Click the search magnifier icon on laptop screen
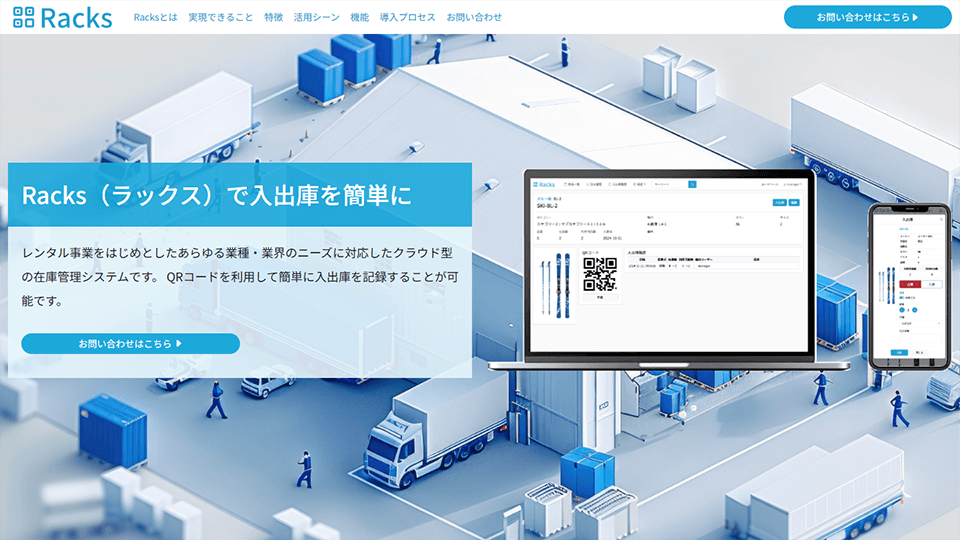Screen dimensions: 960x540 [x=692, y=184]
